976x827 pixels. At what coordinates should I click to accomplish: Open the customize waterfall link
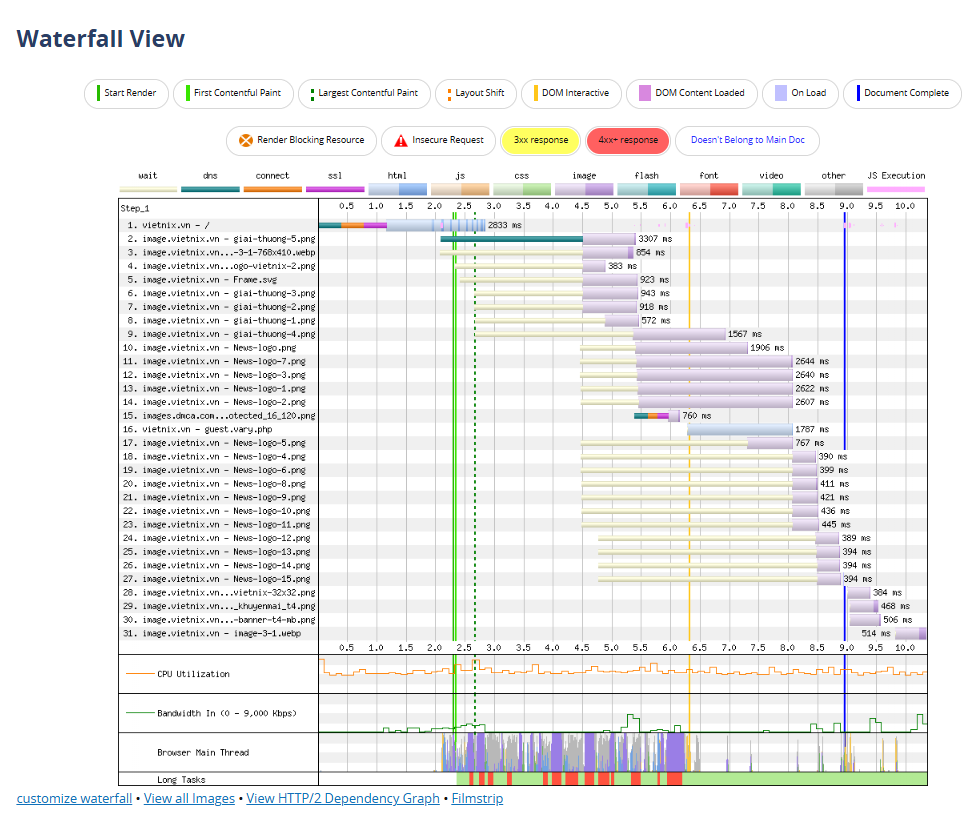pos(74,798)
